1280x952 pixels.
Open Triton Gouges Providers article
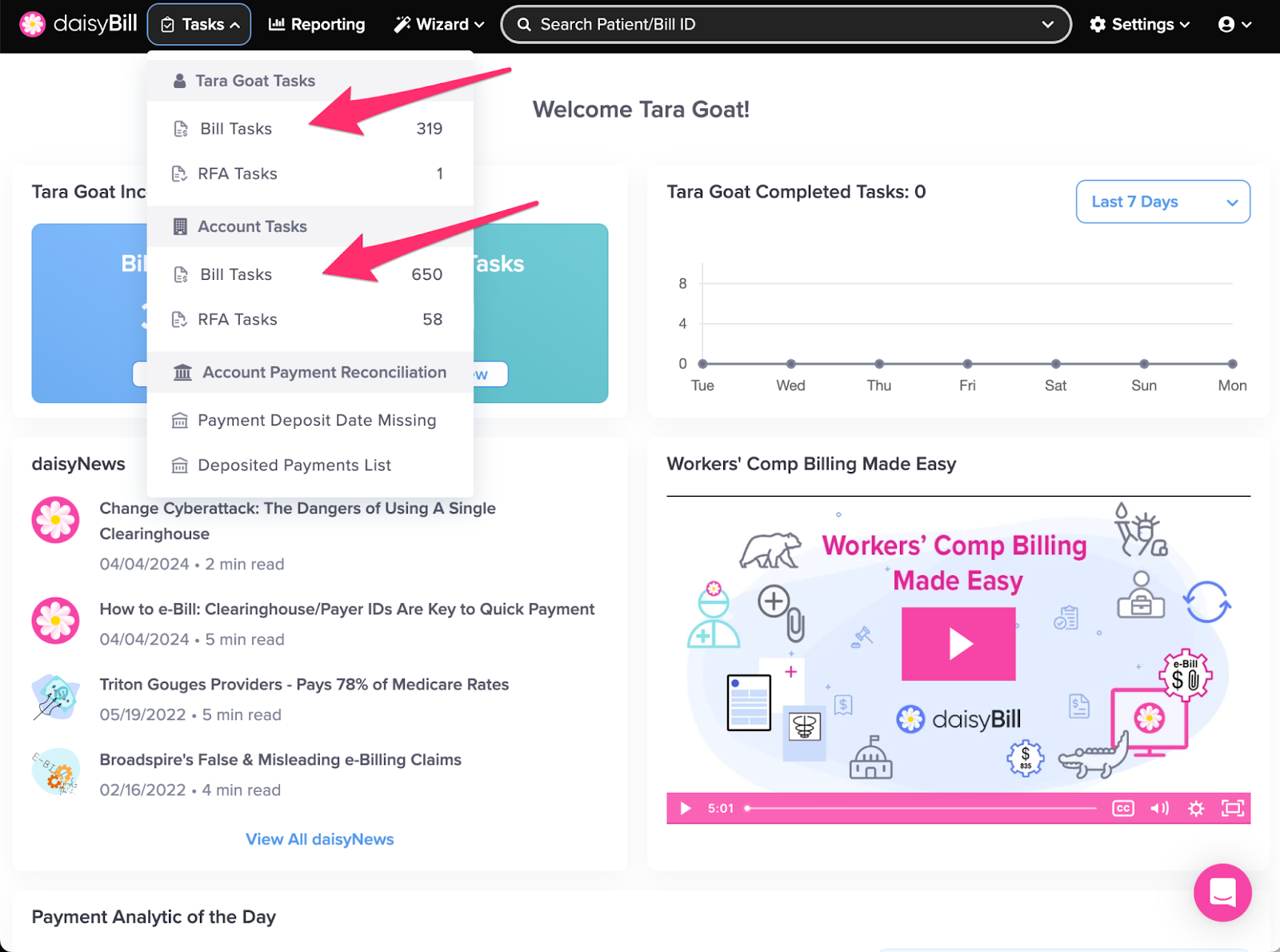tap(304, 684)
